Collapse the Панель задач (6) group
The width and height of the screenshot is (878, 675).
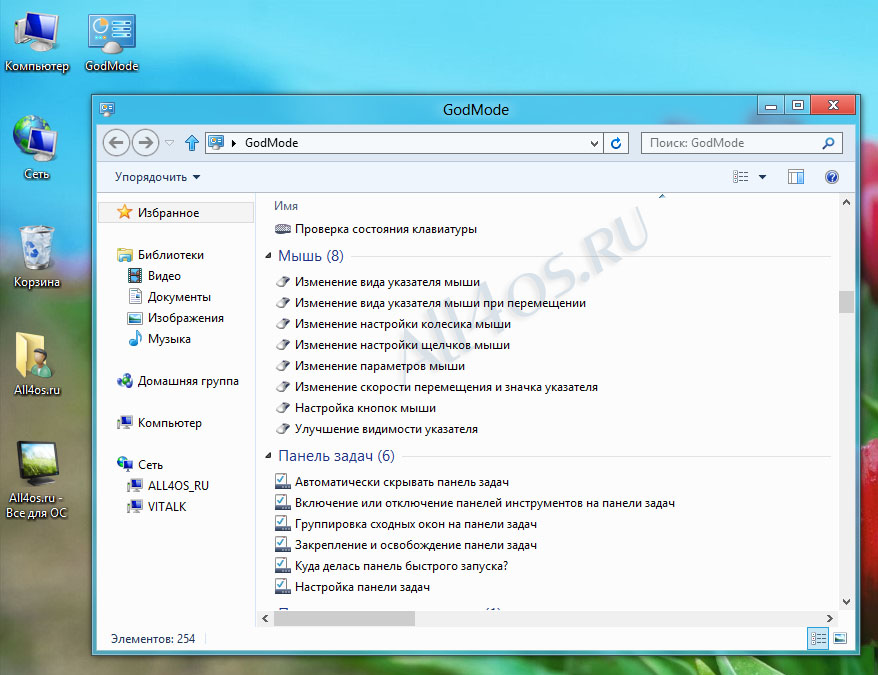(268, 456)
